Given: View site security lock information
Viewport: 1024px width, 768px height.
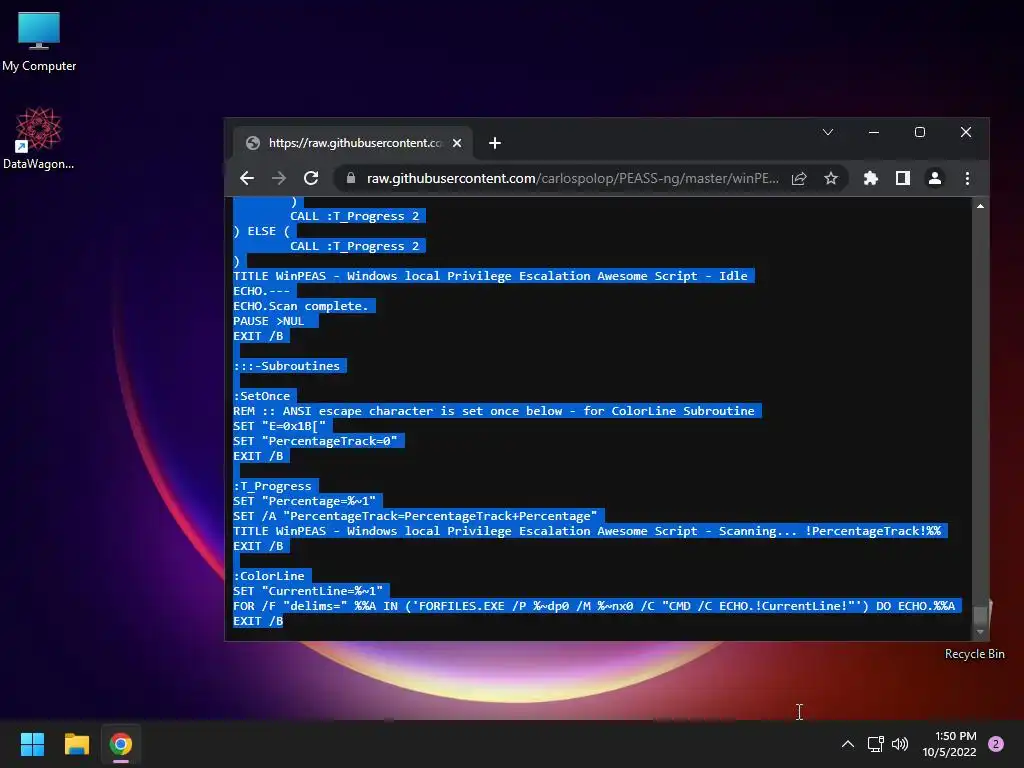Looking at the screenshot, I should tap(351, 178).
